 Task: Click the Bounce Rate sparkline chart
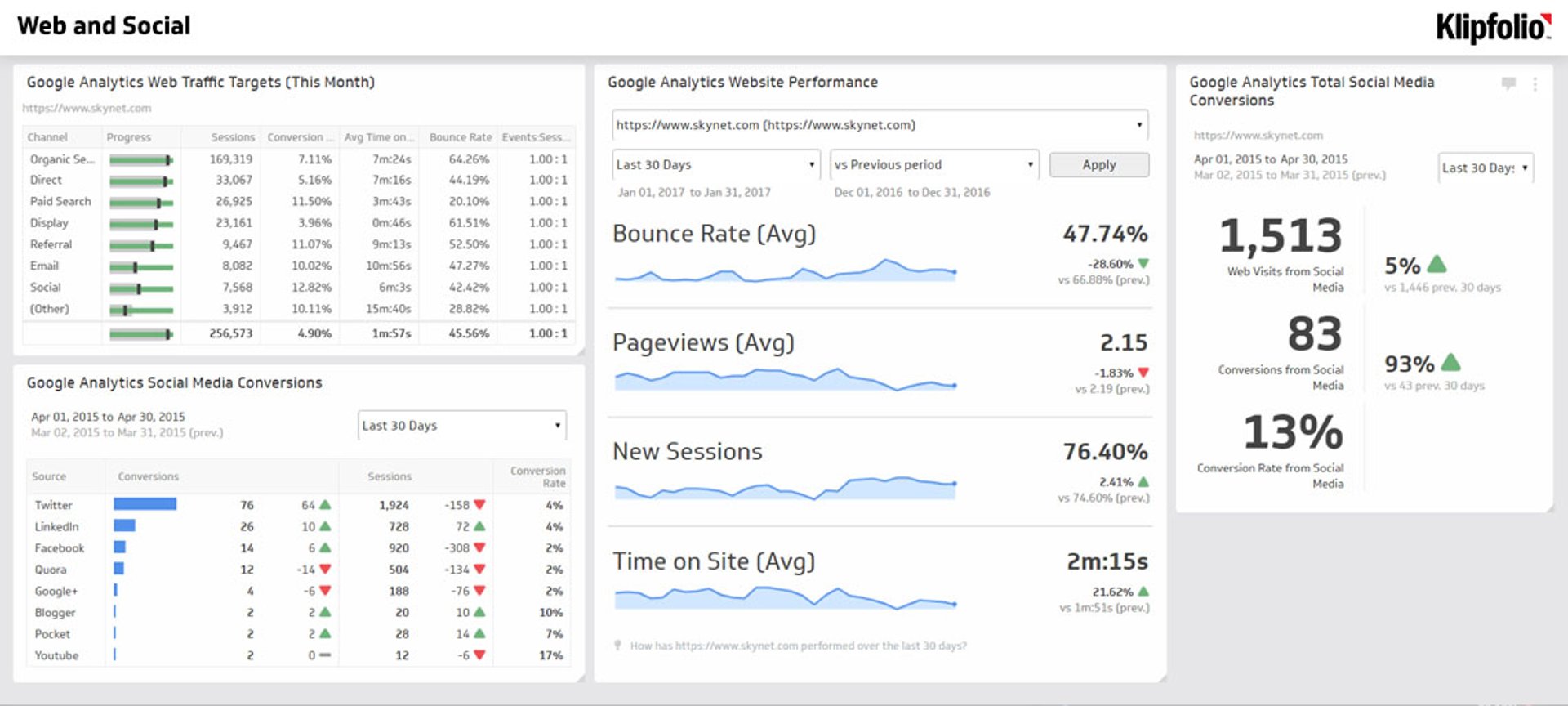tap(785, 272)
